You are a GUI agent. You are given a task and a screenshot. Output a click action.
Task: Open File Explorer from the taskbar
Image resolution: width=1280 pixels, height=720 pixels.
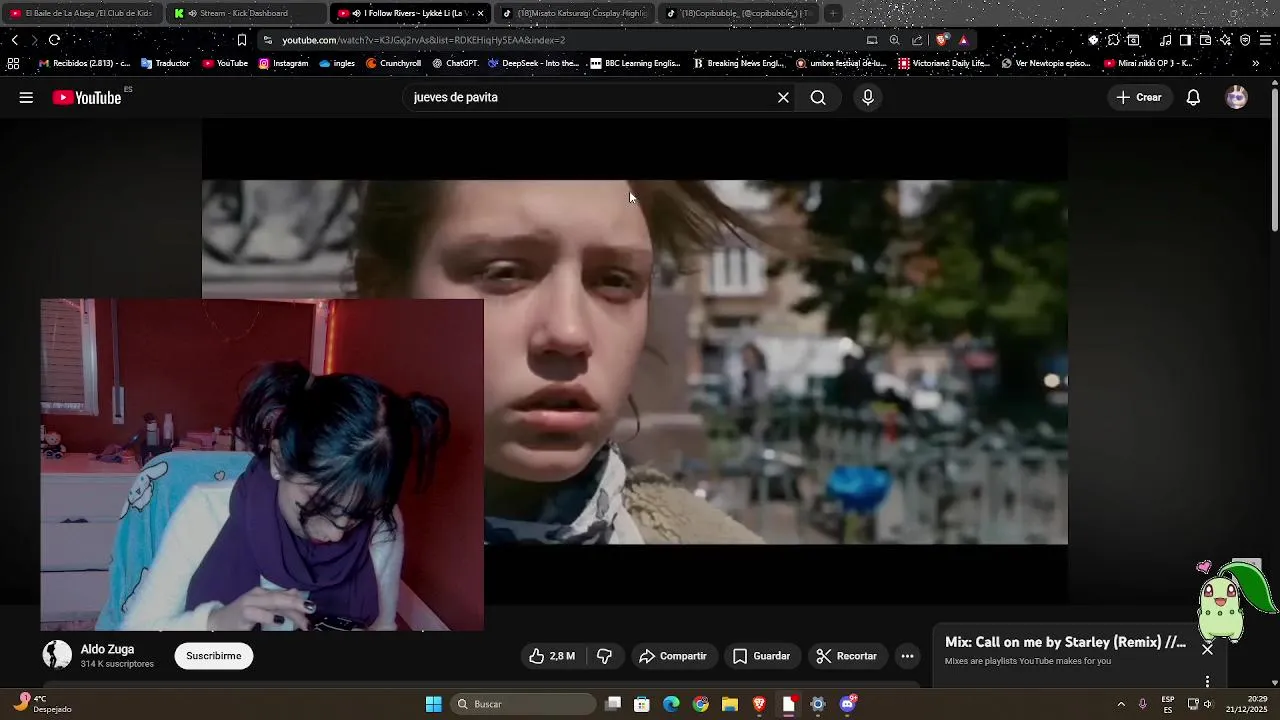click(730, 704)
